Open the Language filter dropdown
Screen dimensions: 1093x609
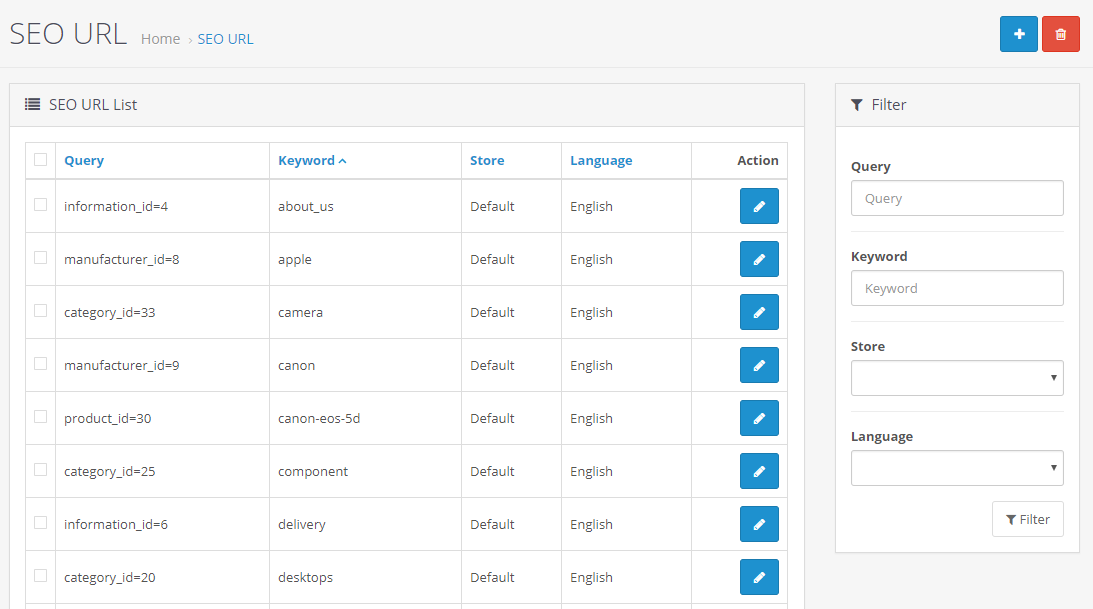click(x=957, y=468)
